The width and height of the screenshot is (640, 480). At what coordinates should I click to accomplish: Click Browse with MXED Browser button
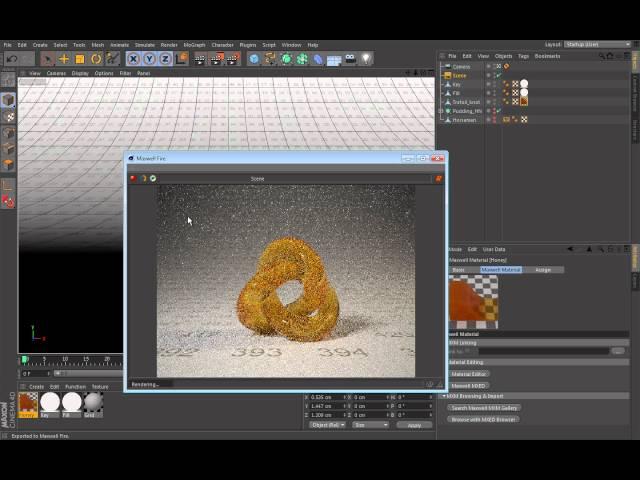(x=483, y=419)
